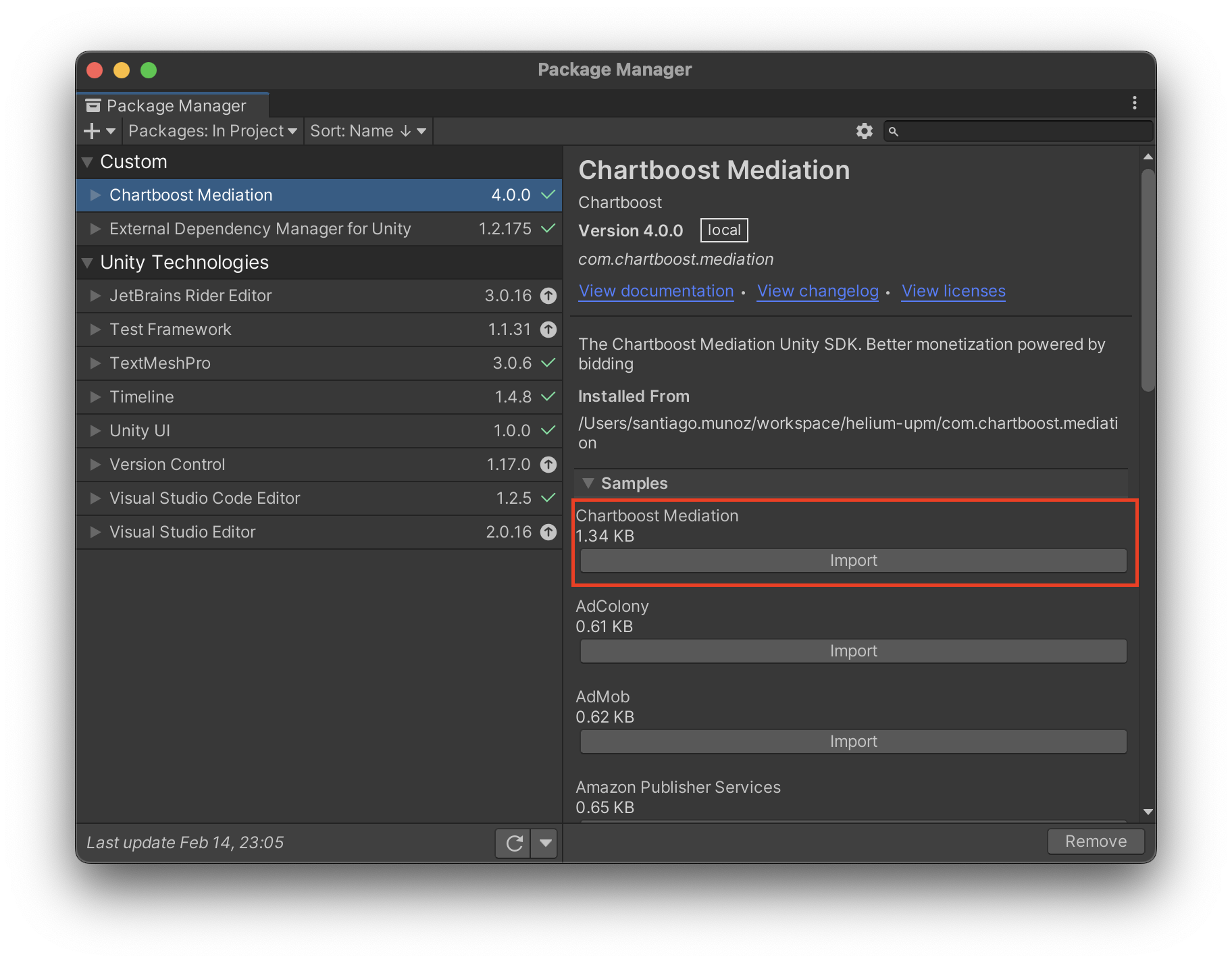Open the View changelog link
The image size is (1232, 963).
pyautogui.click(x=817, y=291)
